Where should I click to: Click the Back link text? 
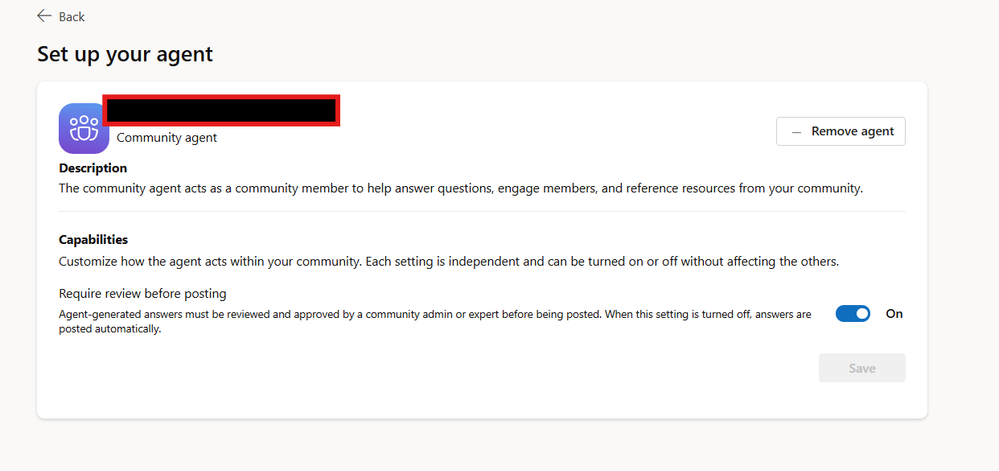pos(72,17)
